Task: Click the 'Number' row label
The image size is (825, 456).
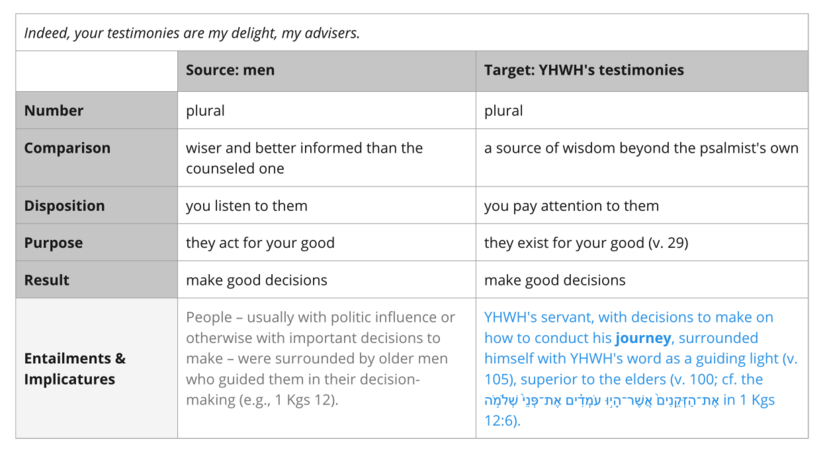Action: tap(54, 110)
